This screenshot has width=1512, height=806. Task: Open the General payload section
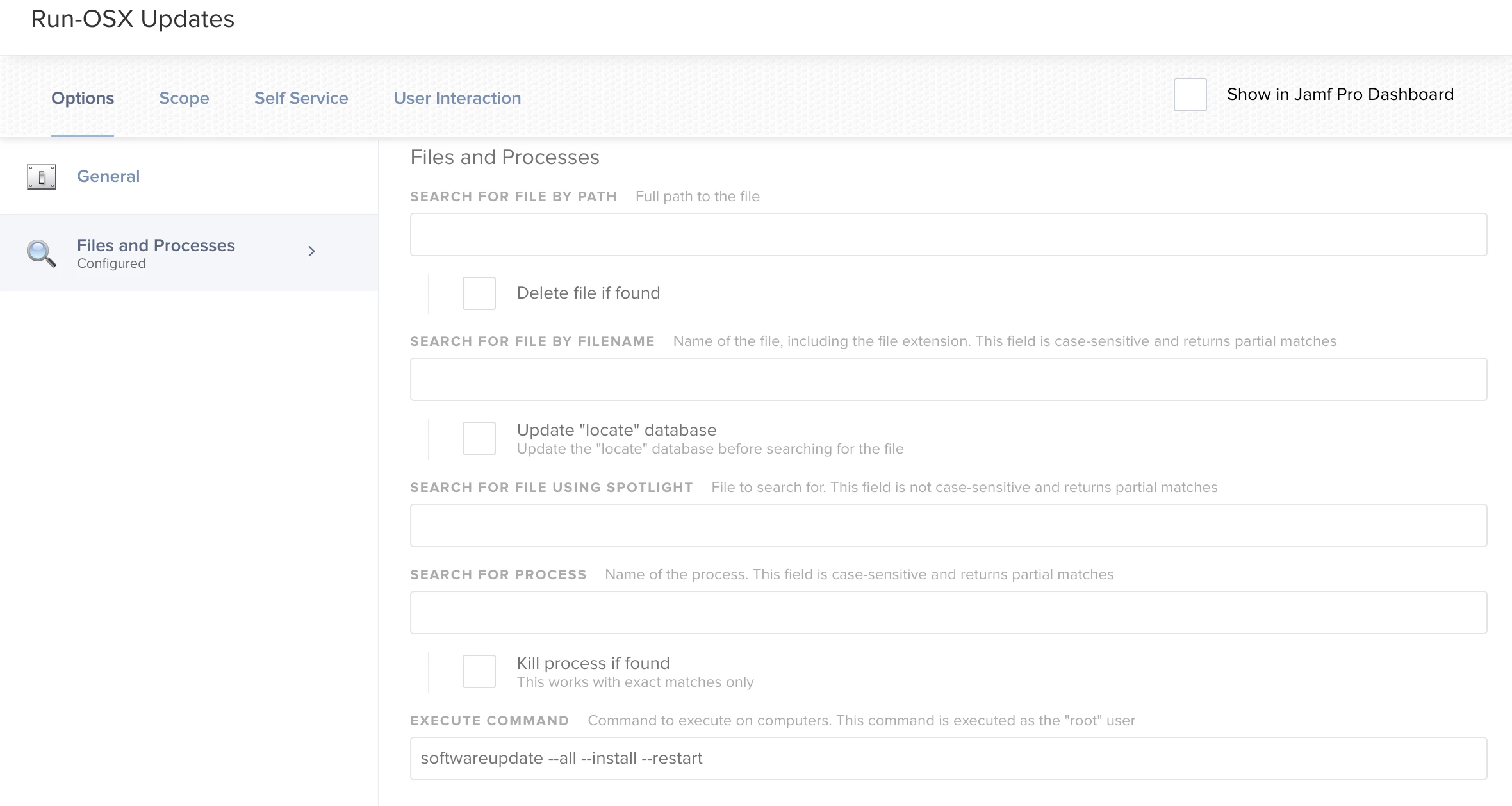(108, 176)
